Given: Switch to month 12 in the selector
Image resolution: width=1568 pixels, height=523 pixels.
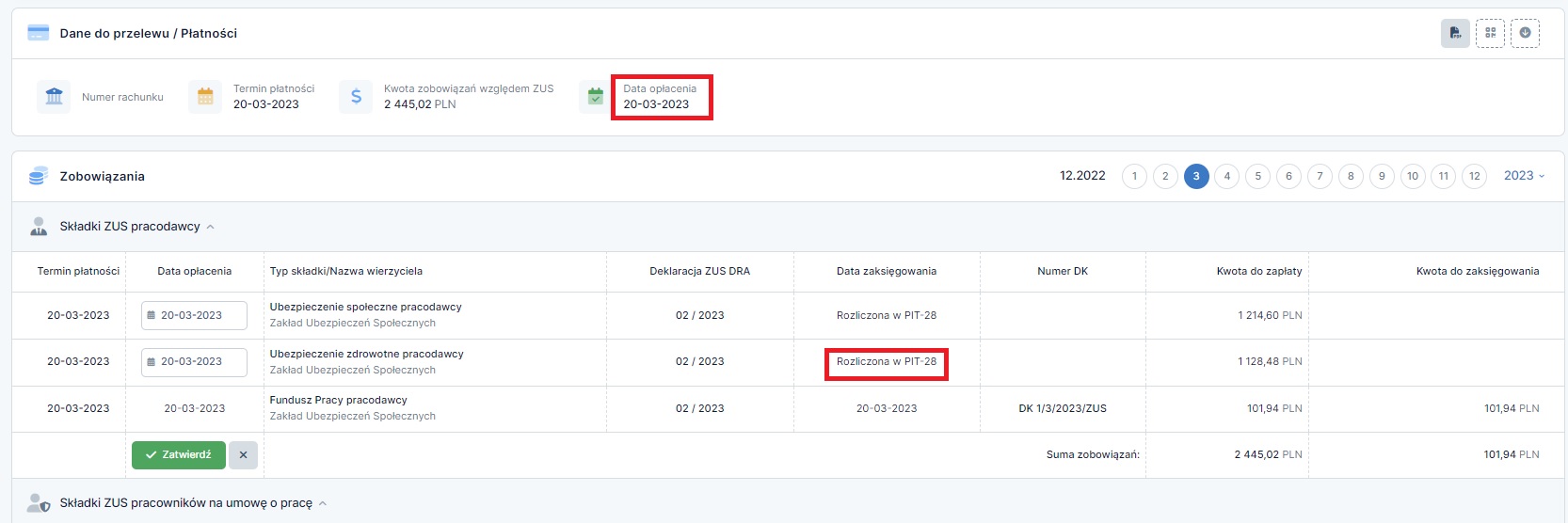Looking at the screenshot, I should click(x=1474, y=176).
